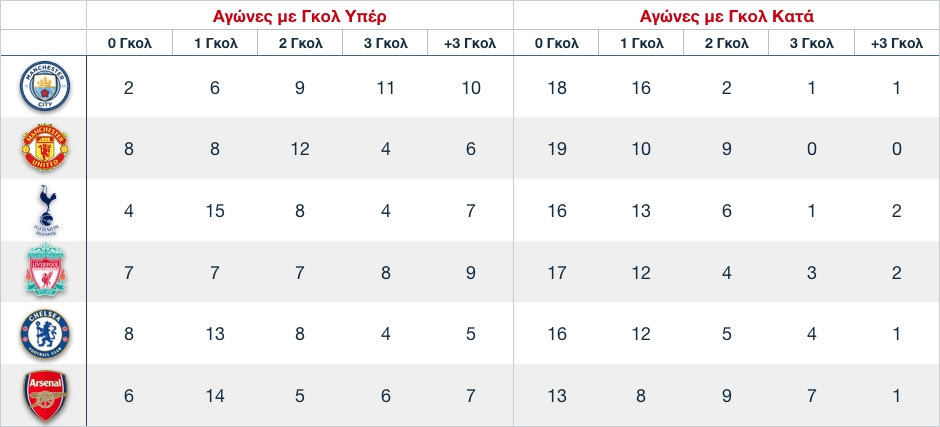The image size is (940, 427).
Task: Click the Manchester United club crest
Action: coord(43,149)
